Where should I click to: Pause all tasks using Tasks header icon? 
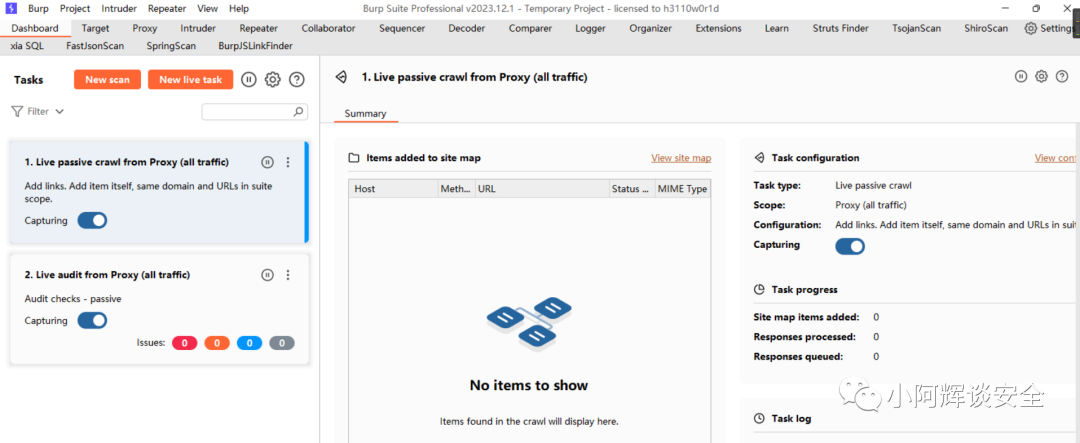click(x=249, y=80)
